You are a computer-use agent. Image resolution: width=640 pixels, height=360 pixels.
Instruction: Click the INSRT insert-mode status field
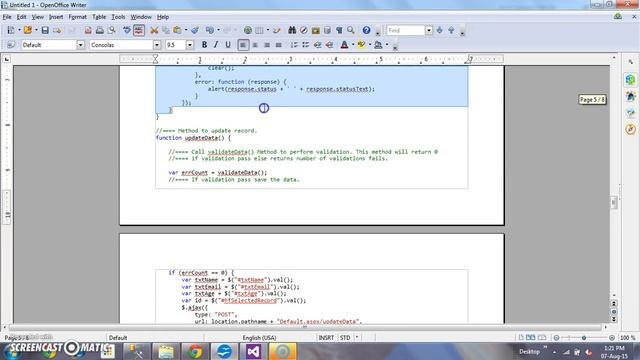coord(326,338)
